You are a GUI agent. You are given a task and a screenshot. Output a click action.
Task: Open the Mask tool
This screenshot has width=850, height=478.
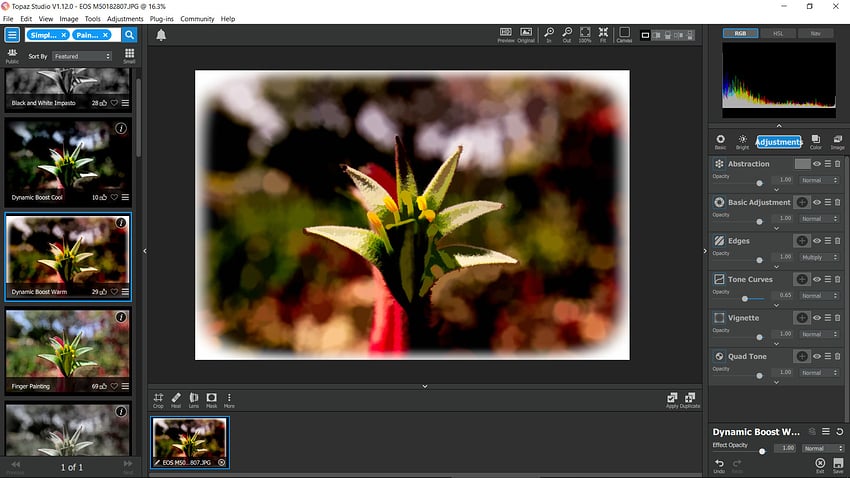pos(211,399)
